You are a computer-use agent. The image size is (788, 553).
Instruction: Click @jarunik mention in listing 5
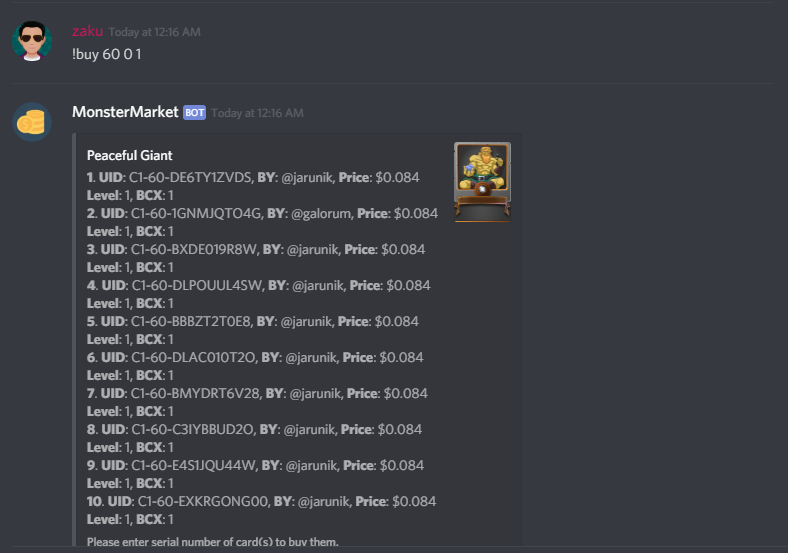(307, 321)
